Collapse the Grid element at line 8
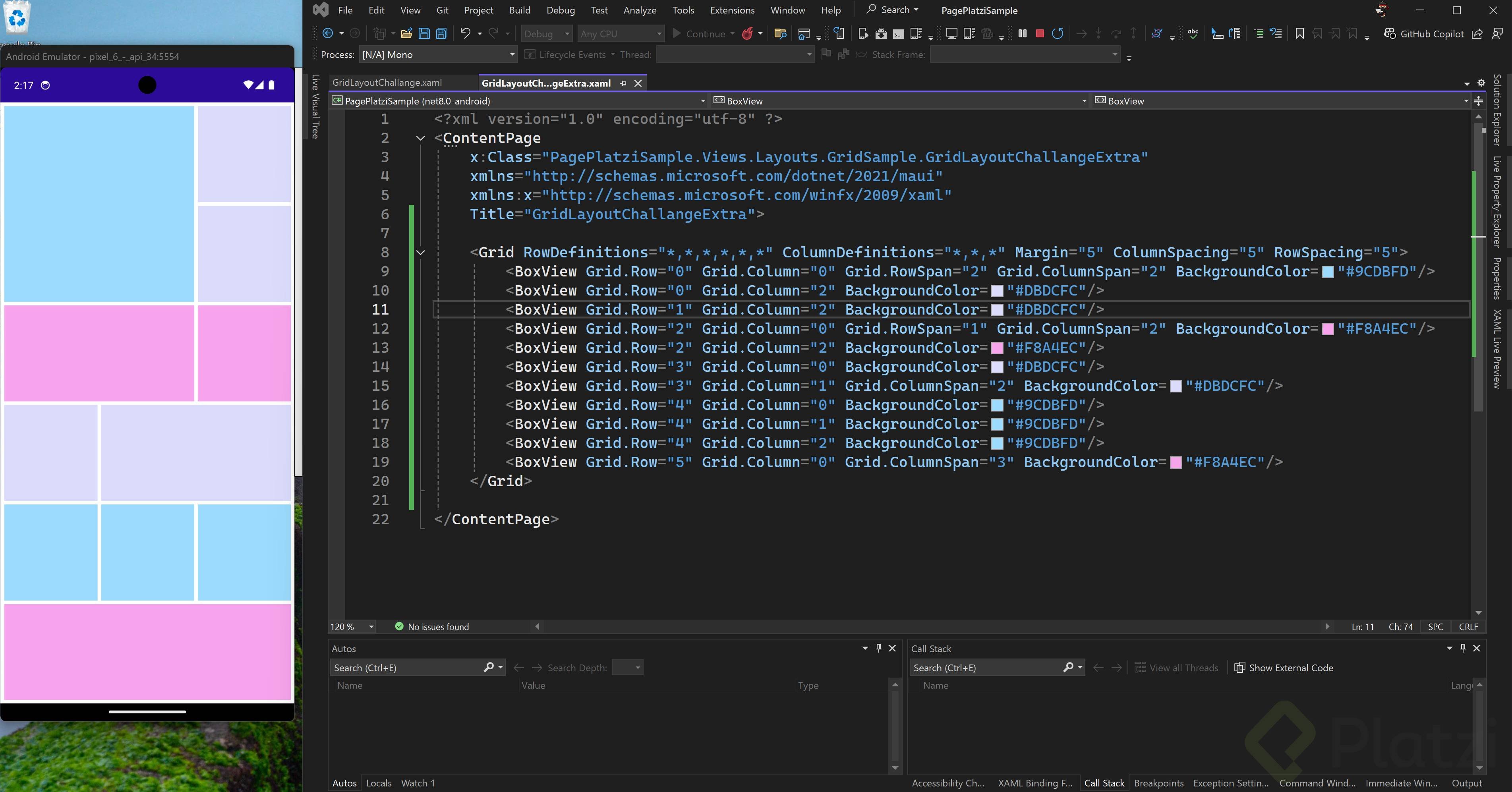The image size is (1512, 792). [420, 252]
